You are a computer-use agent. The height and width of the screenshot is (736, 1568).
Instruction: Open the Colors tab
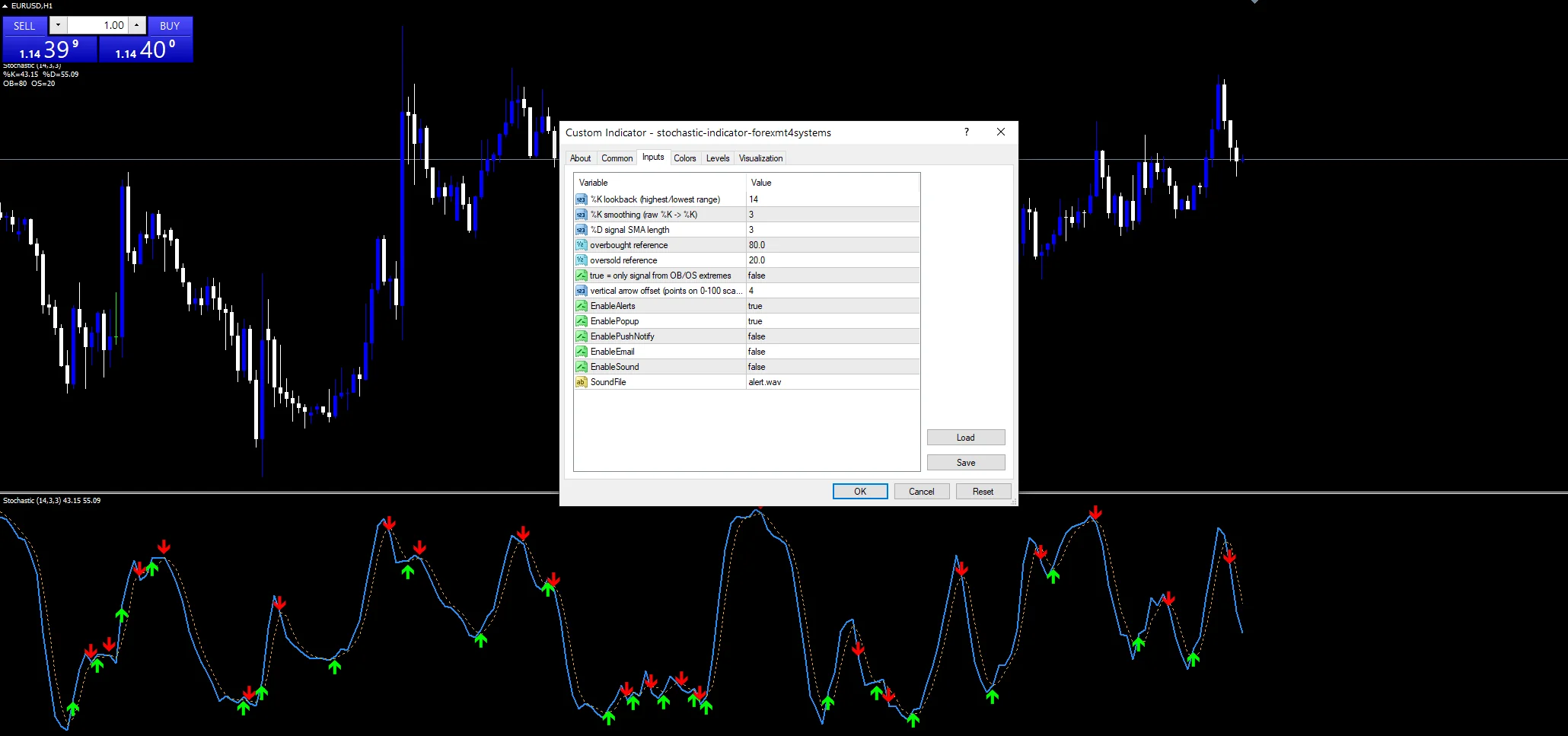(685, 158)
